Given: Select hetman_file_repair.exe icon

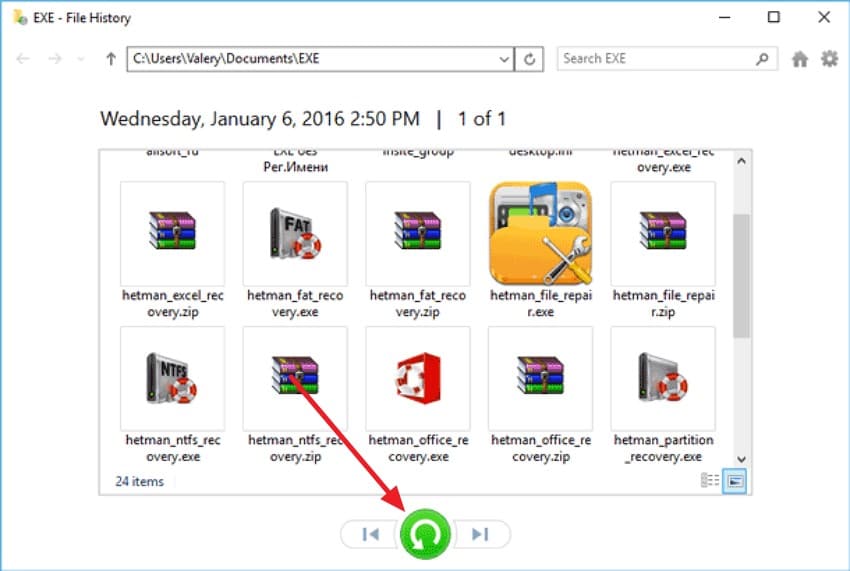Looking at the screenshot, I should click(x=540, y=233).
